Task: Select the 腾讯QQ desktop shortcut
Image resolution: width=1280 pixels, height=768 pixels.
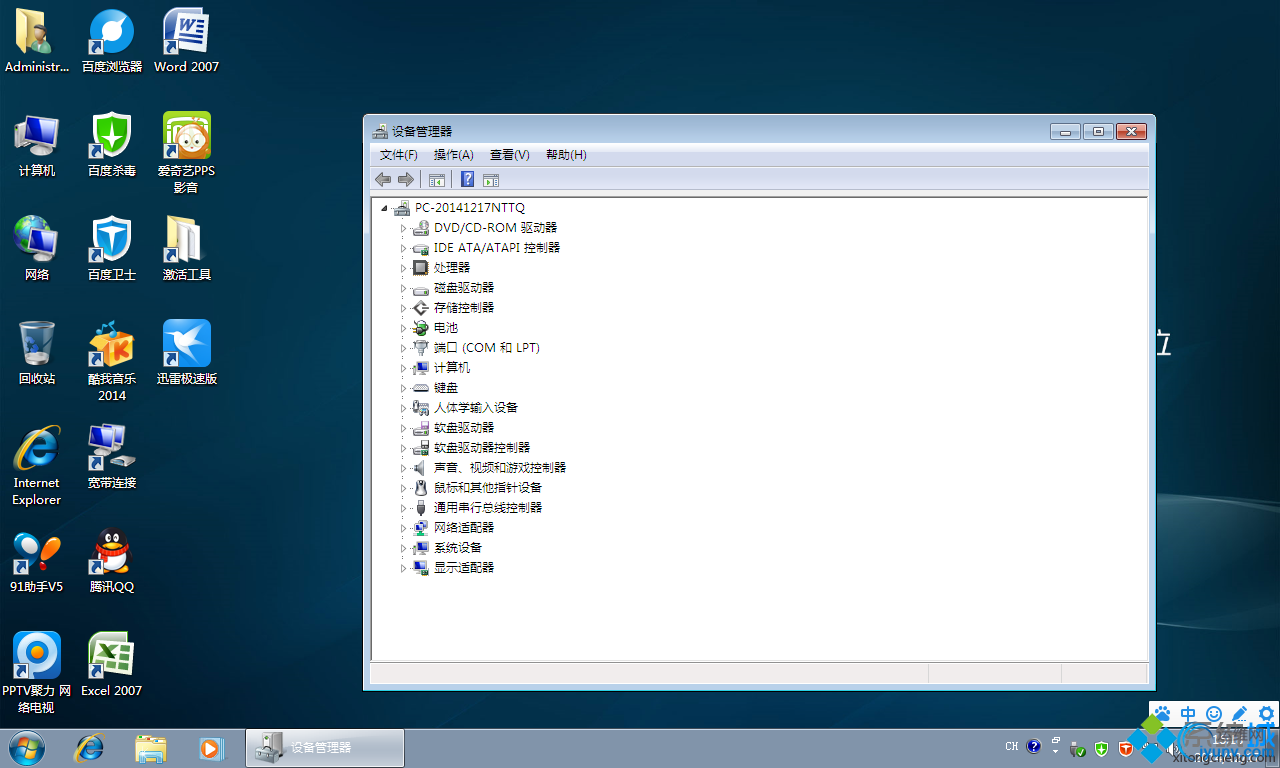Action: tap(112, 562)
